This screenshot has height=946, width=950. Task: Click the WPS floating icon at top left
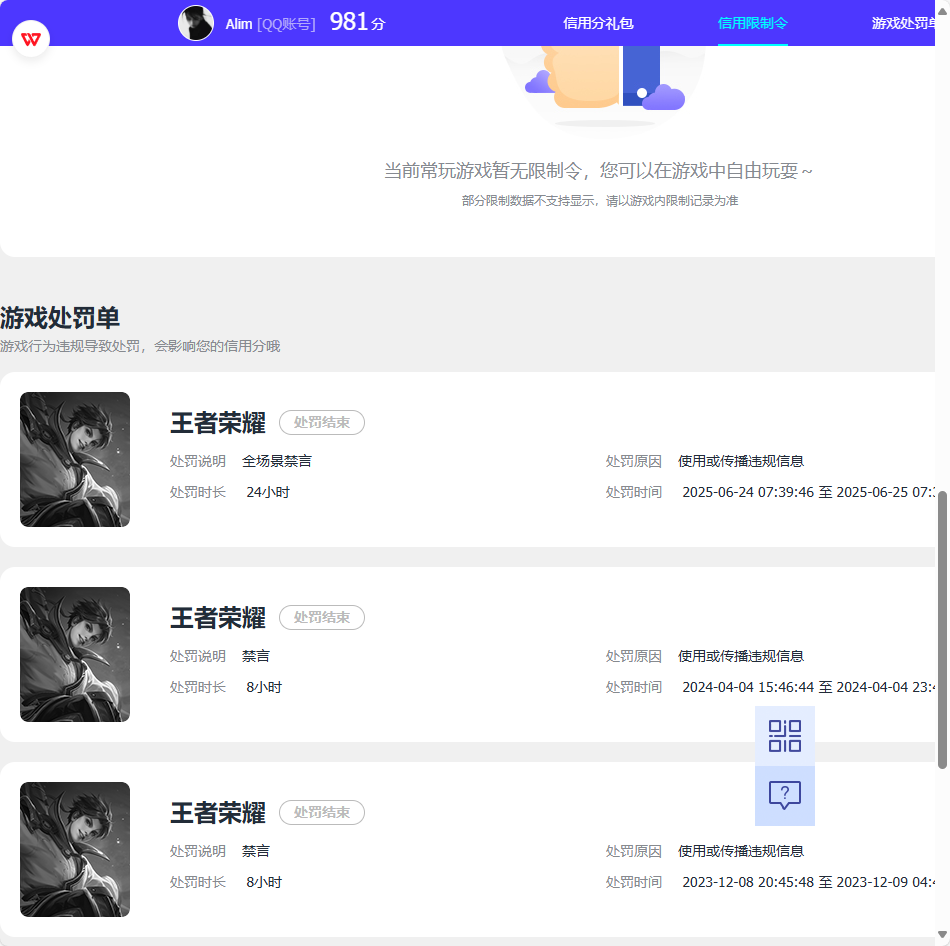[31, 39]
